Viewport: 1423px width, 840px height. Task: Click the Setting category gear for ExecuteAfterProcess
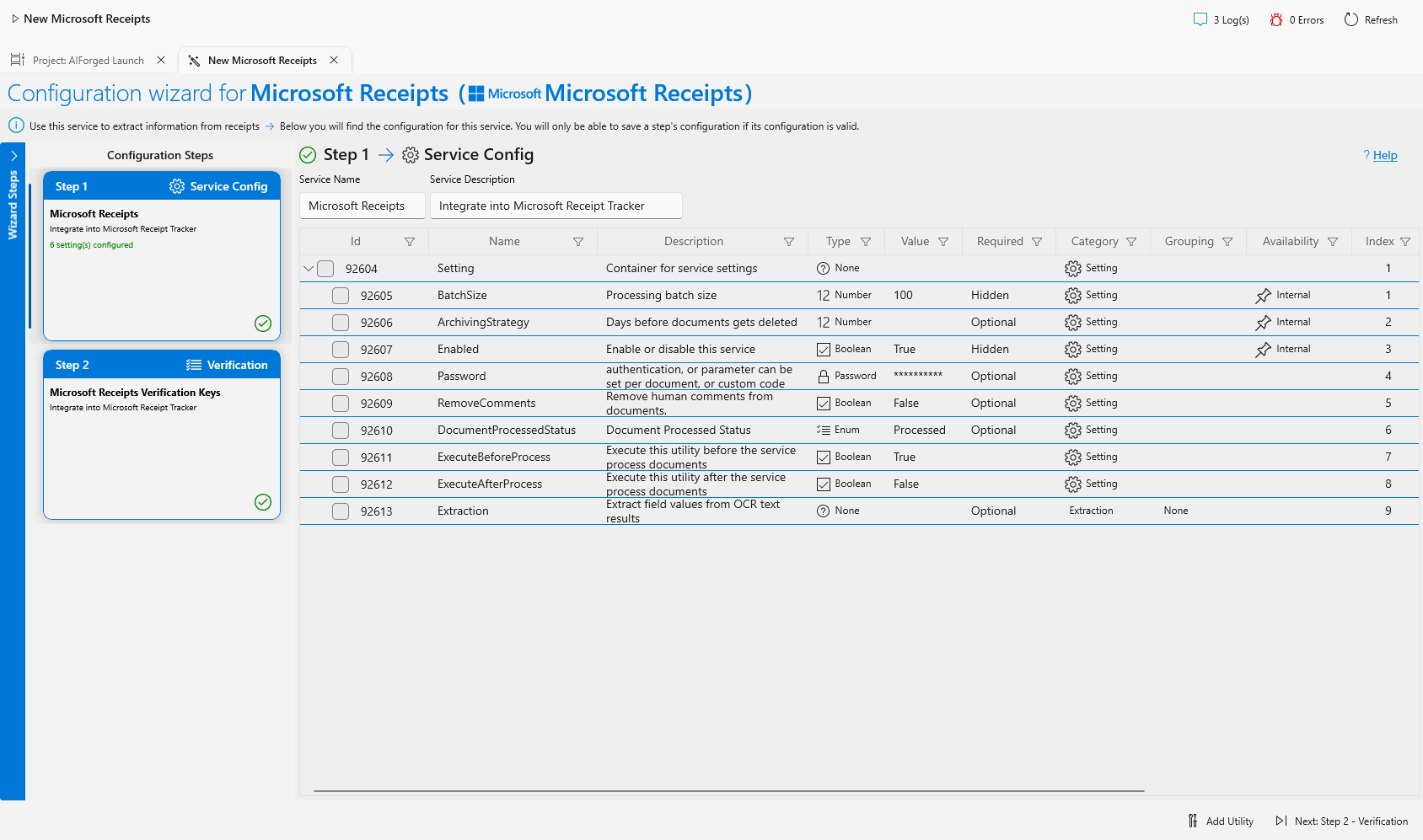pos(1072,484)
